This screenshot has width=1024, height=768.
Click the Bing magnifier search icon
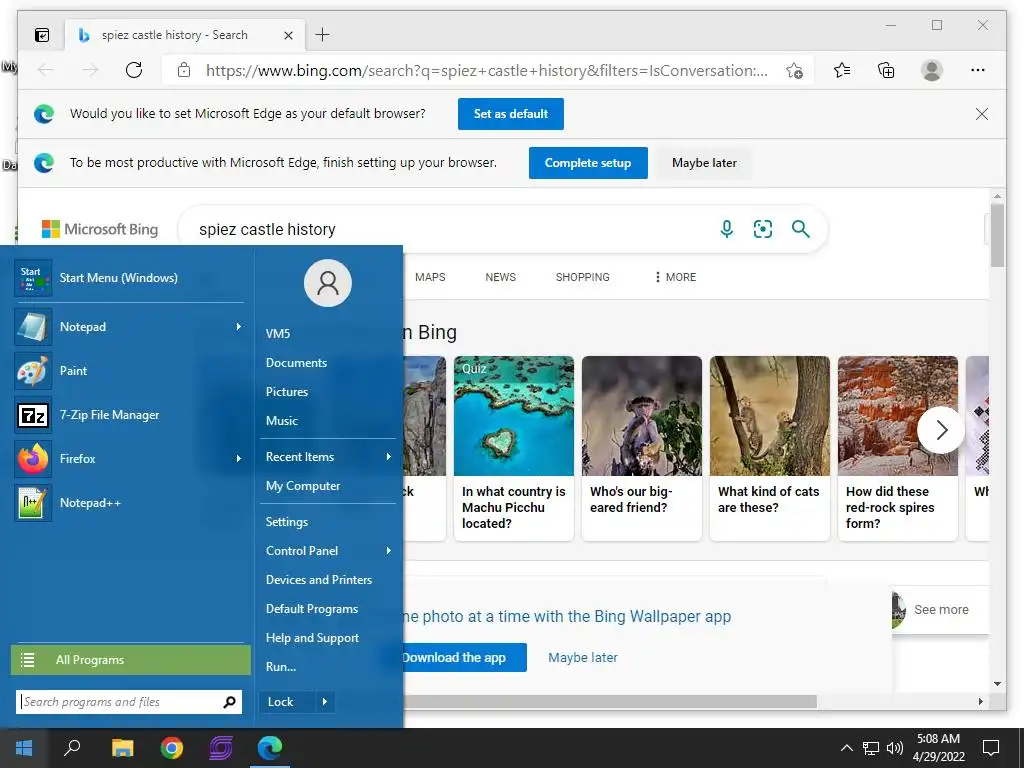(801, 229)
